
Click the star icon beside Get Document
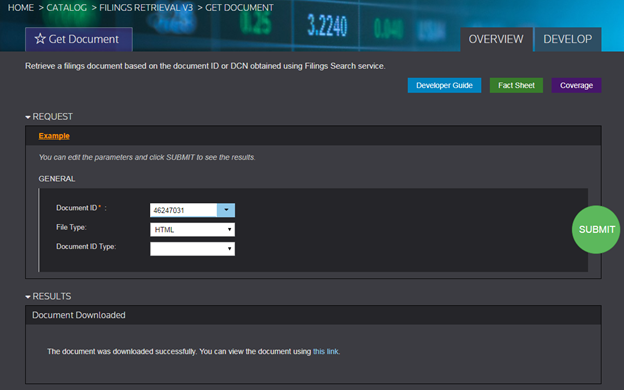pyautogui.click(x=40, y=39)
